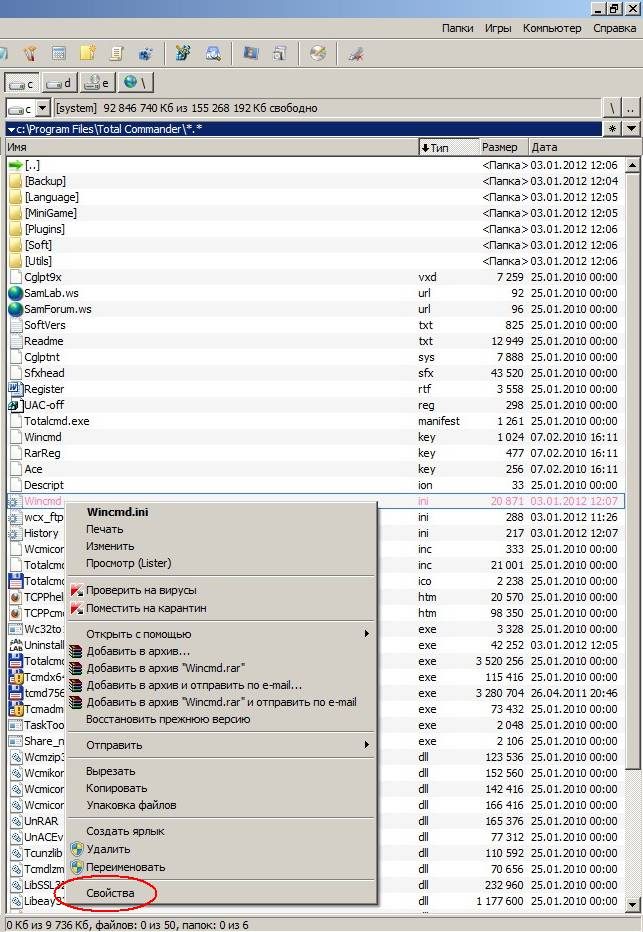Image resolution: width=643 pixels, height=932 pixels.
Task: Select the RarReg key file row
Action: 316,453
